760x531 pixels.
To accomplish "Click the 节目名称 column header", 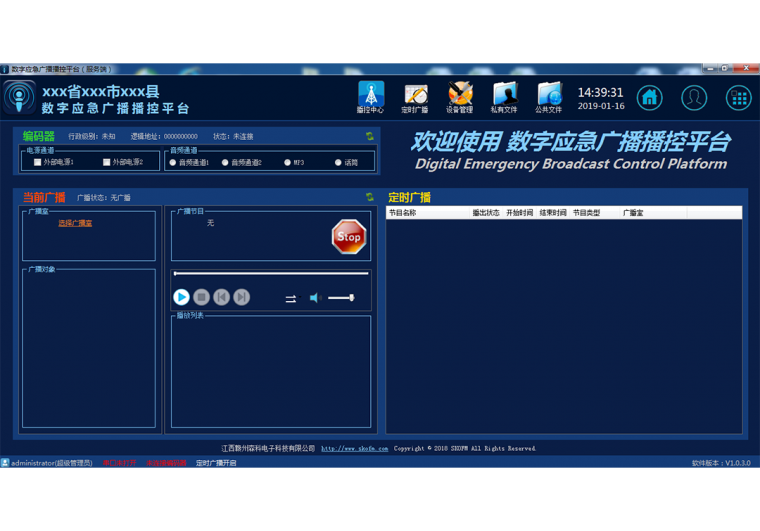I will pos(403,213).
